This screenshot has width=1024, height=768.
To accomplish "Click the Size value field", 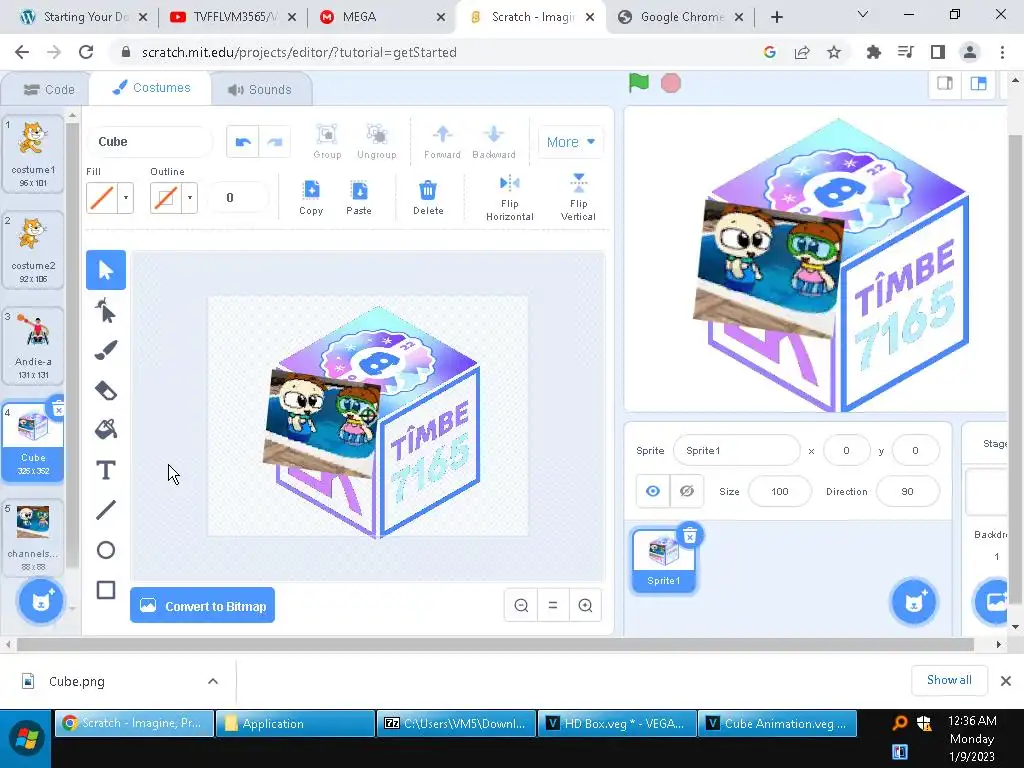I will tap(780, 491).
